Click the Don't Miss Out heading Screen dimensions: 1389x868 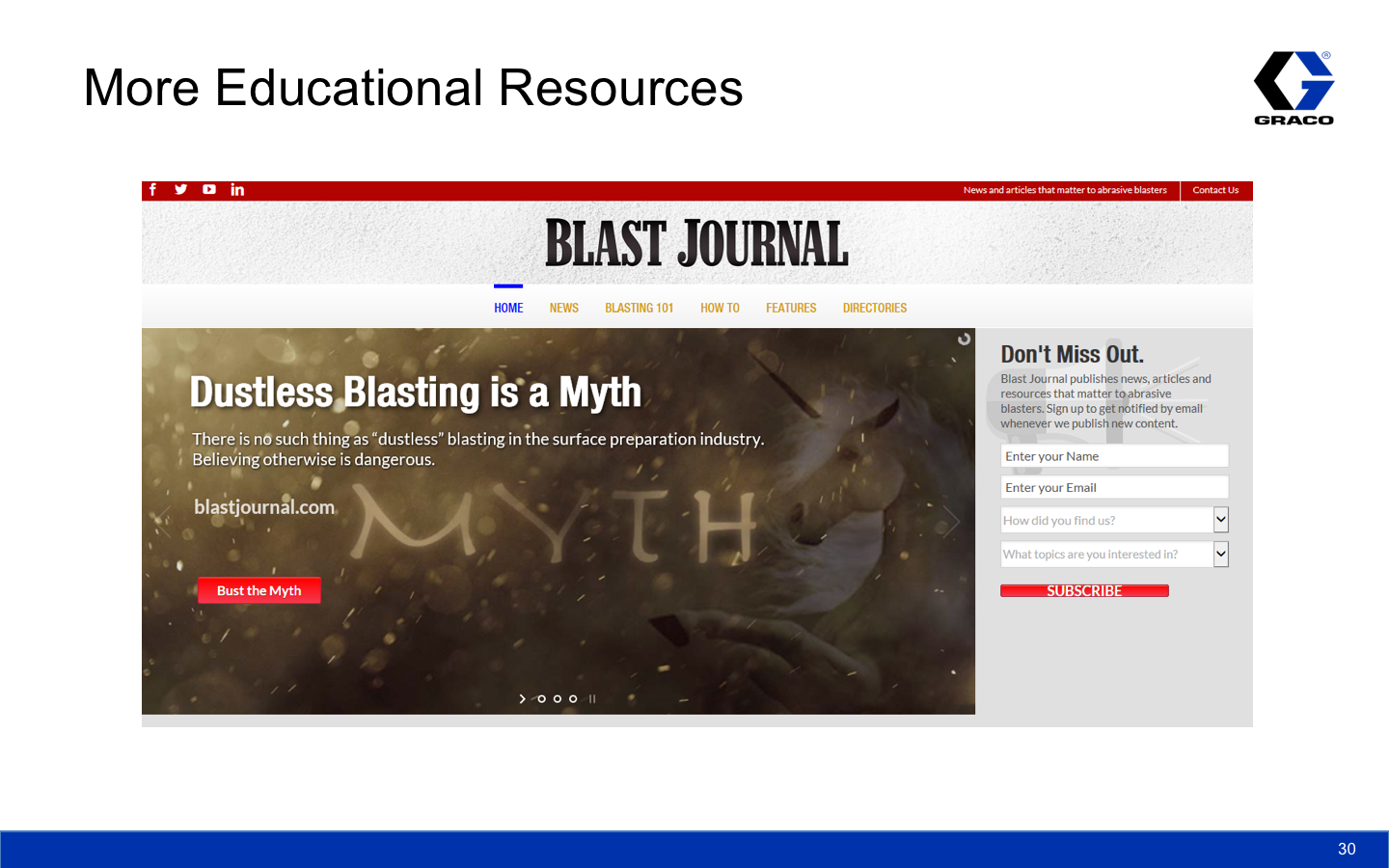pyautogui.click(x=1072, y=354)
